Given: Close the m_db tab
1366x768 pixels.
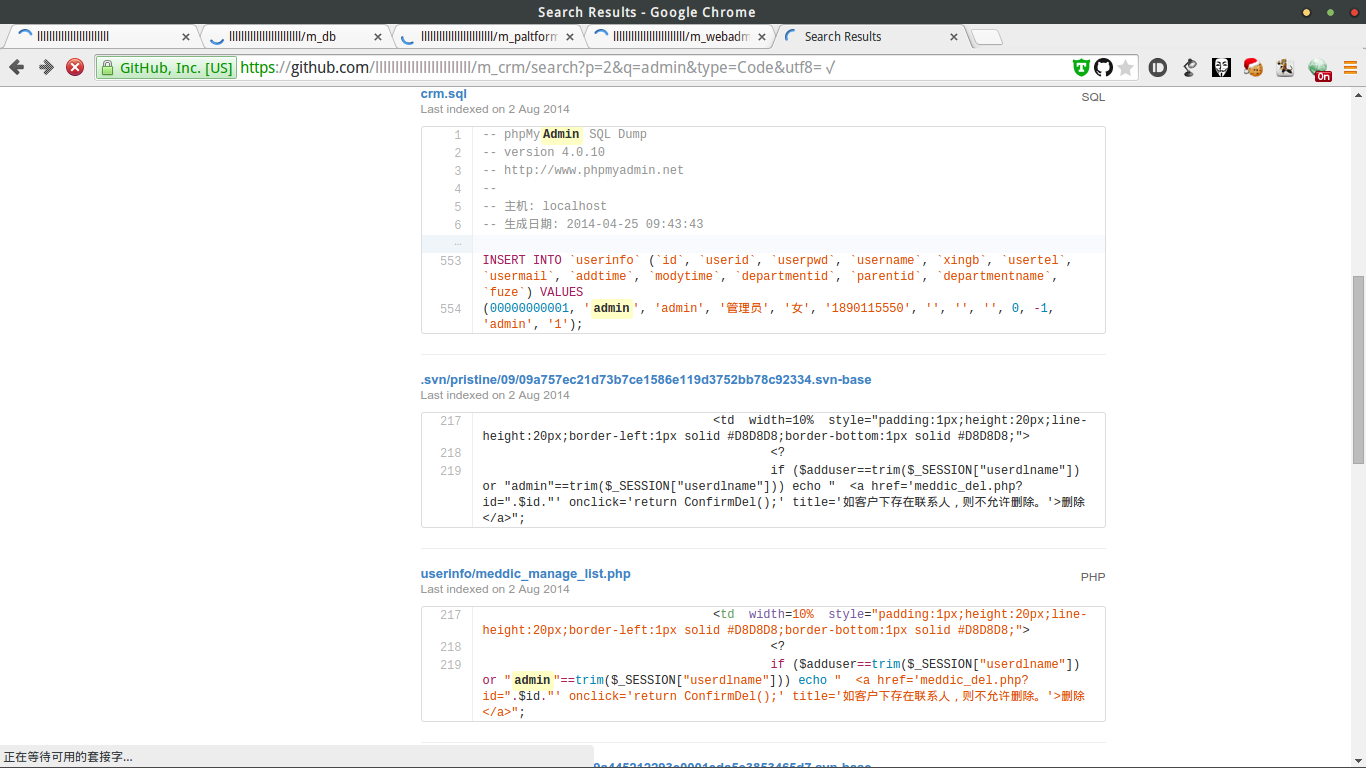Looking at the screenshot, I should pyautogui.click(x=378, y=37).
